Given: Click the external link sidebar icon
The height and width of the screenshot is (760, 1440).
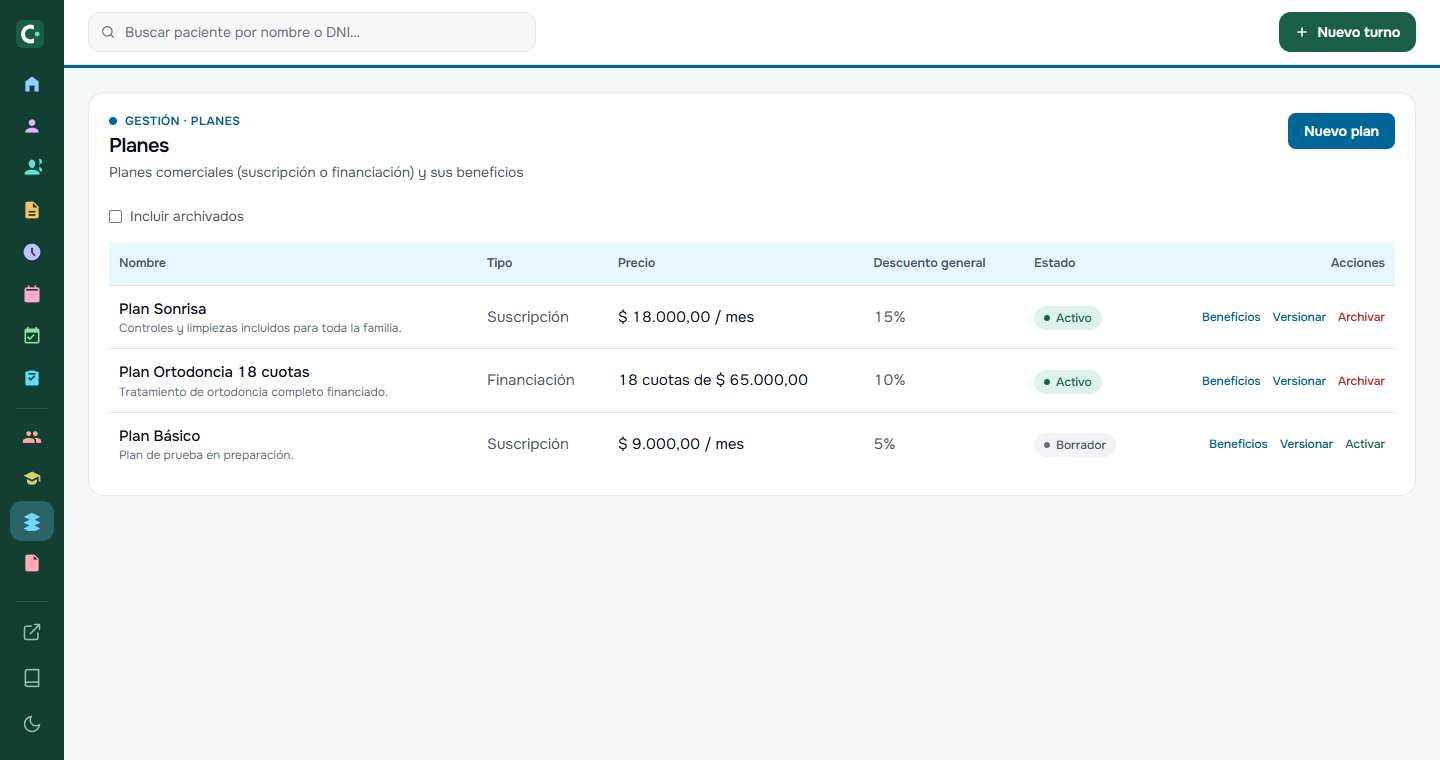Looking at the screenshot, I should click(32, 632).
